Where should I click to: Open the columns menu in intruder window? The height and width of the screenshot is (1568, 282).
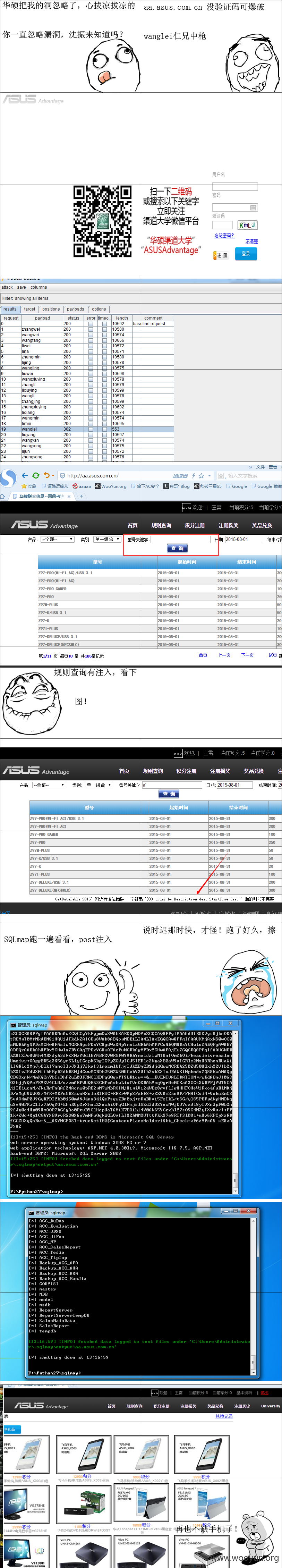(39, 287)
